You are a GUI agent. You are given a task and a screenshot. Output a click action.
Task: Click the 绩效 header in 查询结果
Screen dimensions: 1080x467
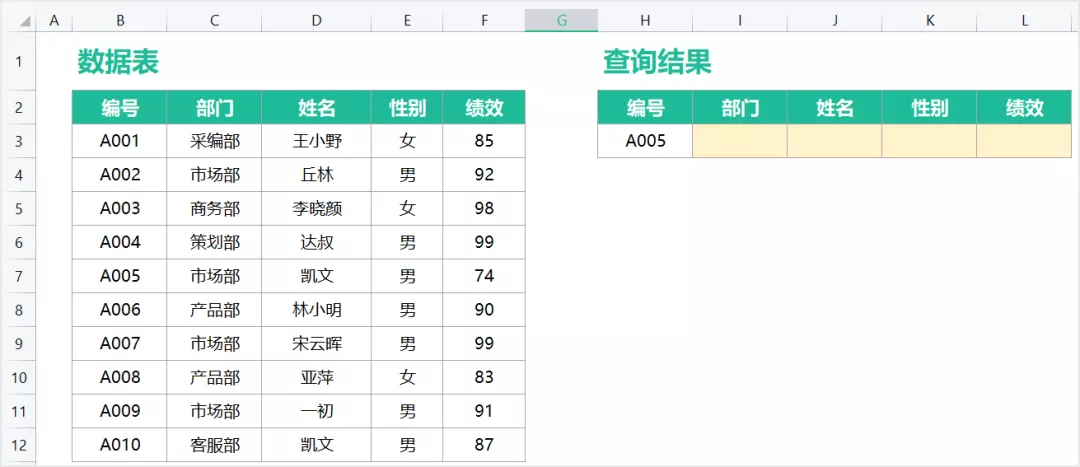[x=1024, y=108]
